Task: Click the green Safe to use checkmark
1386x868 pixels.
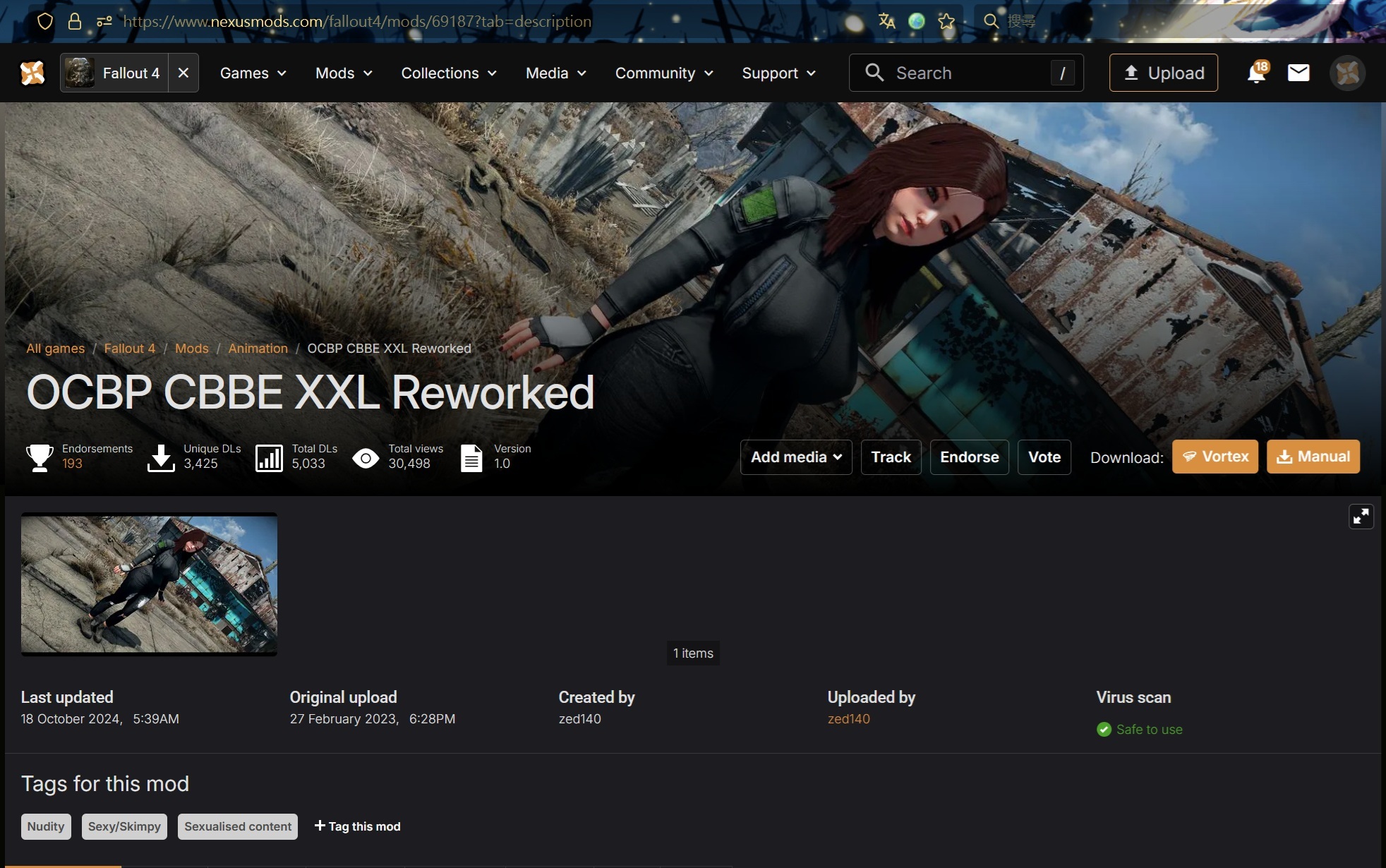Action: (x=1104, y=730)
